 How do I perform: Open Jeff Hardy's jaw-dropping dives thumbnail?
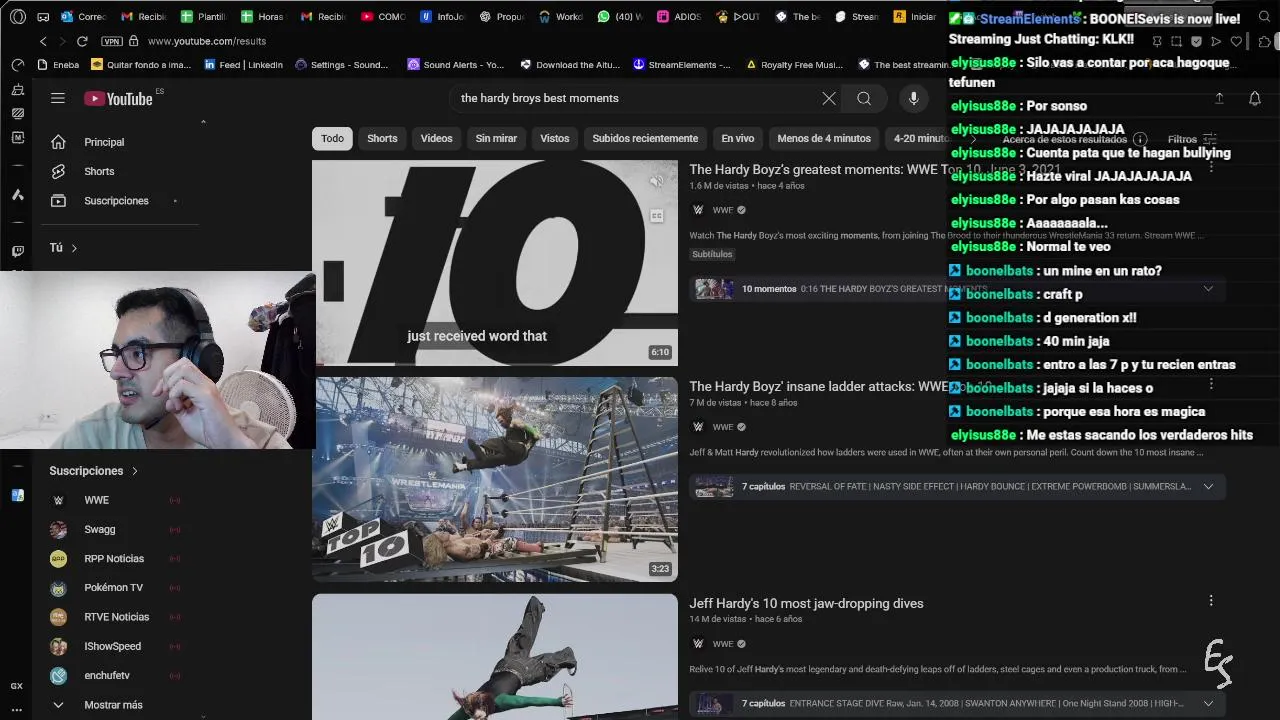pyautogui.click(x=495, y=657)
